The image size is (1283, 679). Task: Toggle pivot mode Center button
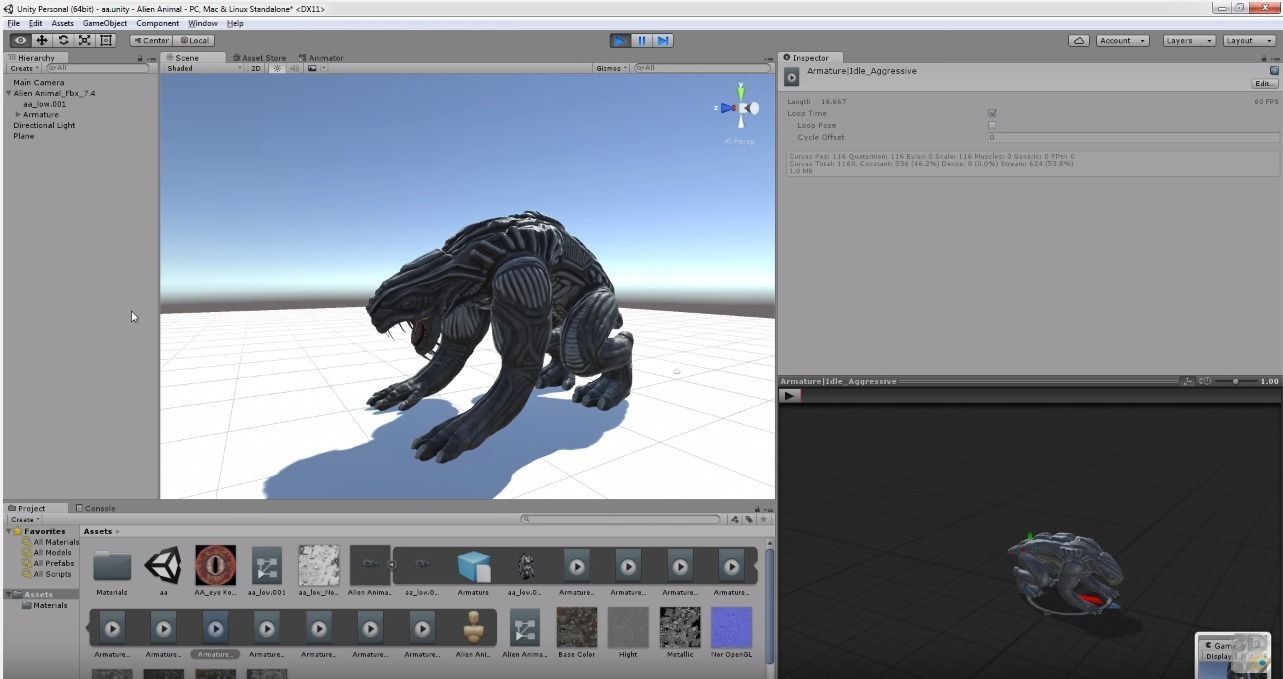point(151,41)
